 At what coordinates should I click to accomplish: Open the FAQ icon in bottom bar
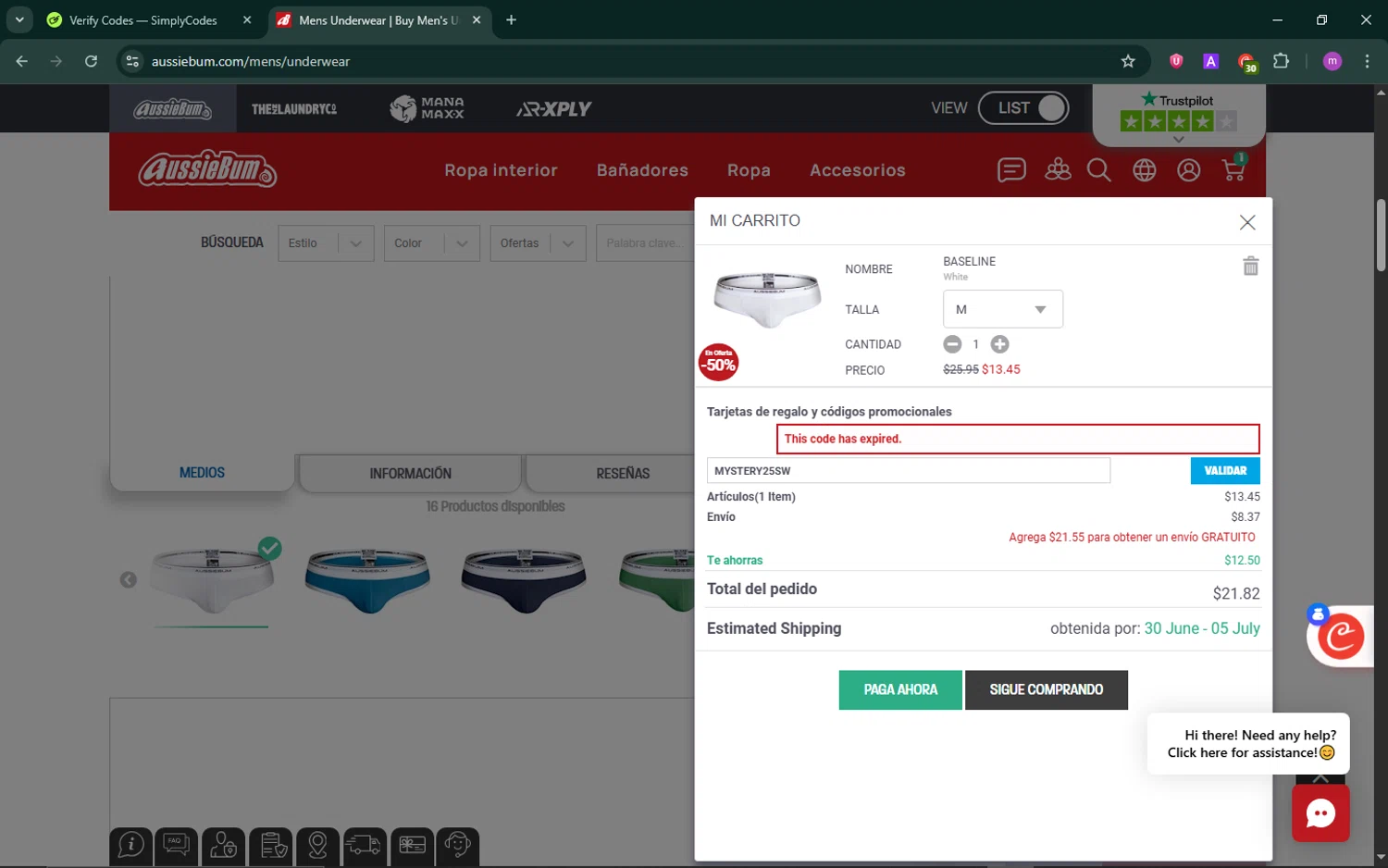pyautogui.click(x=177, y=845)
